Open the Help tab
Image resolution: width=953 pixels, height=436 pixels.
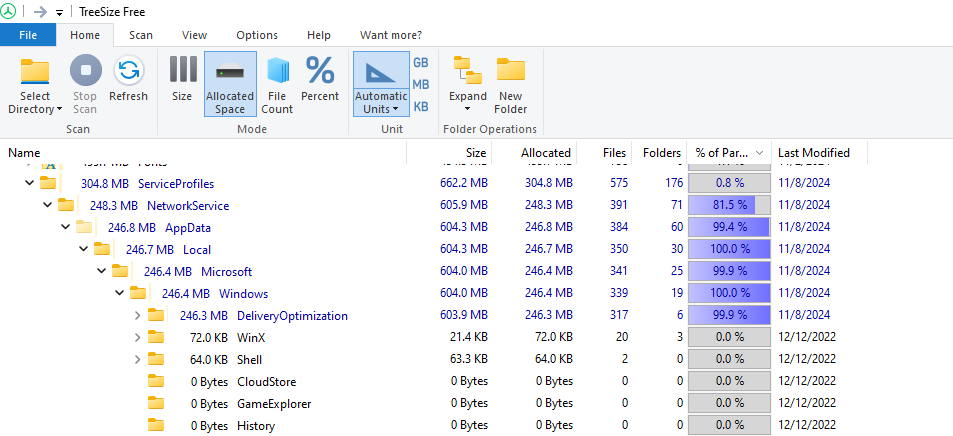[x=318, y=35]
